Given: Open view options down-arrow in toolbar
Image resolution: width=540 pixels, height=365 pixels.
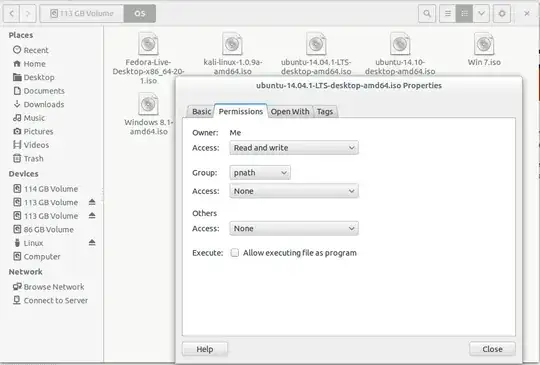Looking at the screenshot, I should click(481, 14).
